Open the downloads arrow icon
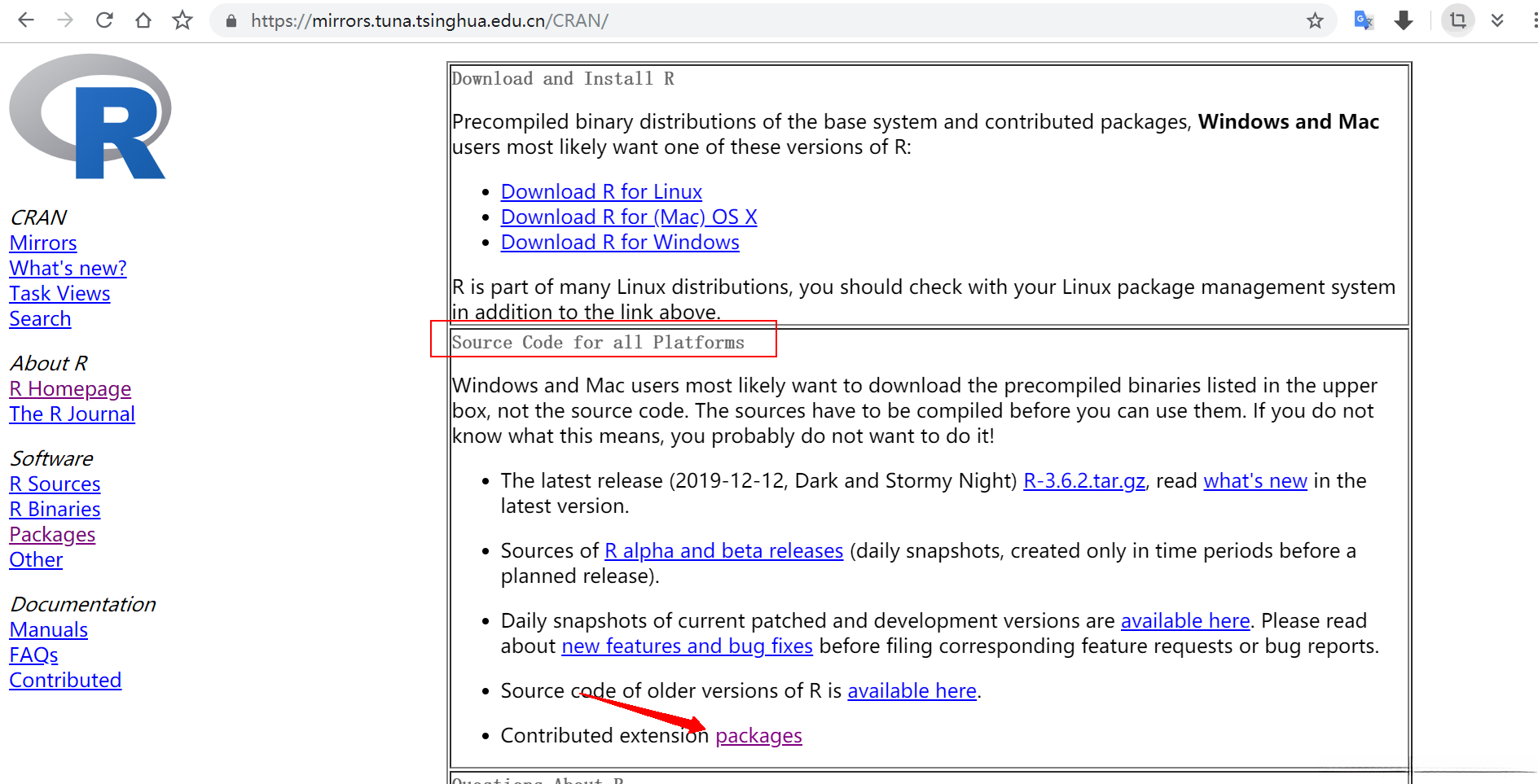This screenshot has width=1538, height=784. coord(1404,20)
